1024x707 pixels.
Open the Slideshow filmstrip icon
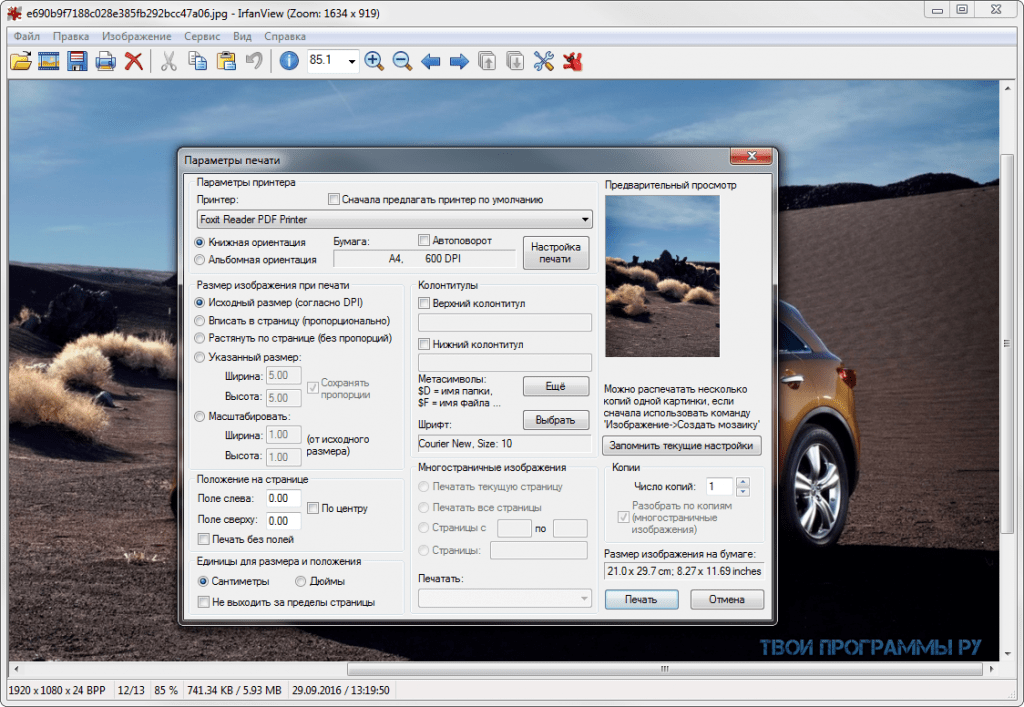(48, 62)
